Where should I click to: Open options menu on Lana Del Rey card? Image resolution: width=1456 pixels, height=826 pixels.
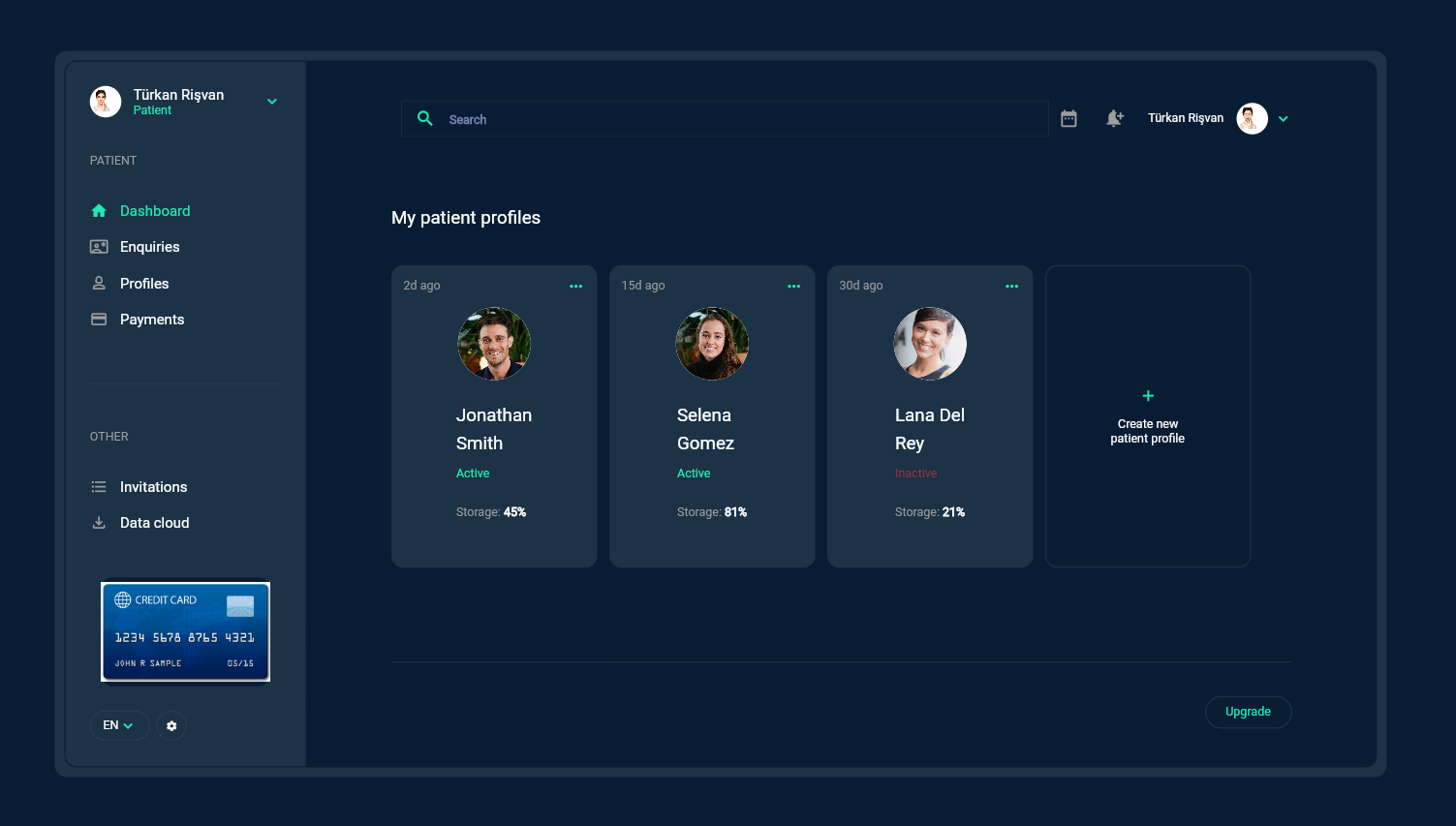[1011, 286]
